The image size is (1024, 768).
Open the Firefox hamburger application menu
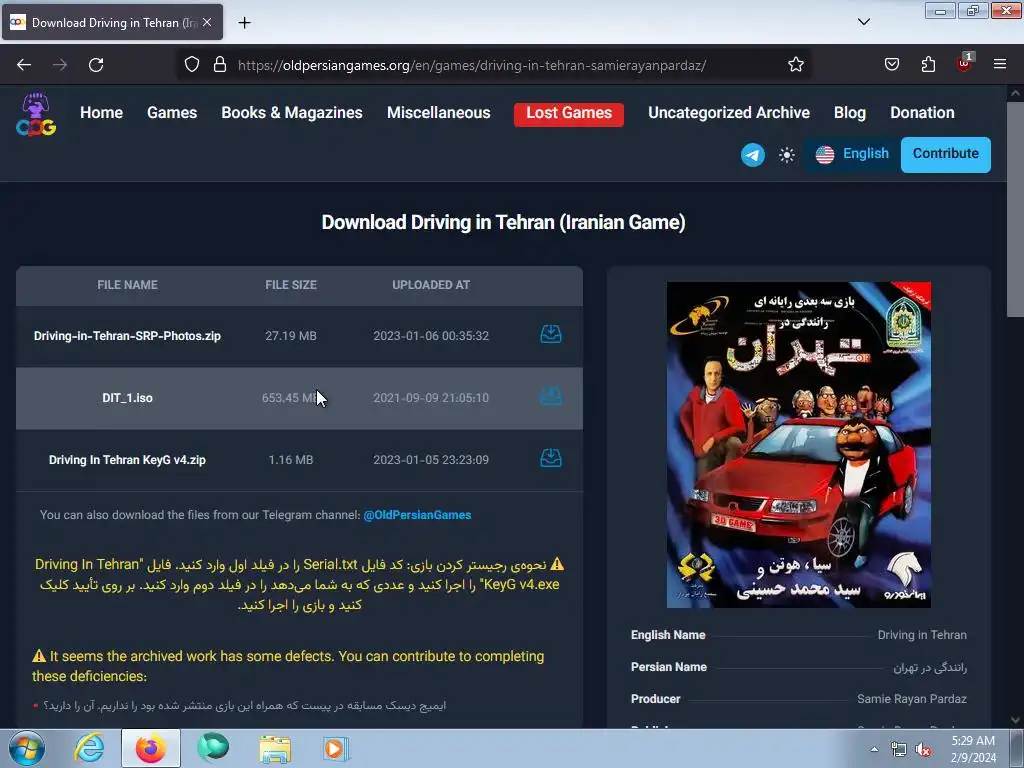click(1000, 64)
